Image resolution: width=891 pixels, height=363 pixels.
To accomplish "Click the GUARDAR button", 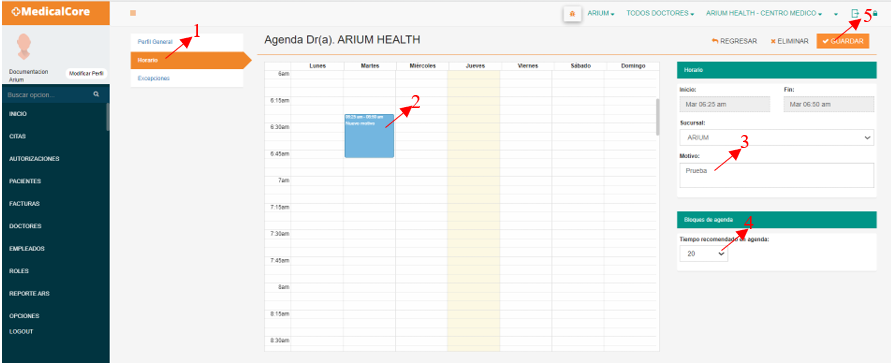I will click(x=843, y=41).
